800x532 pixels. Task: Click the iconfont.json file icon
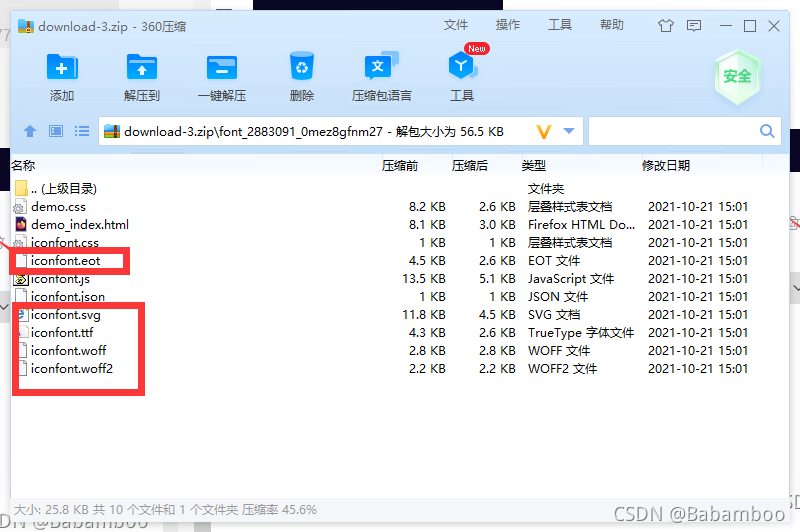tap(21, 296)
